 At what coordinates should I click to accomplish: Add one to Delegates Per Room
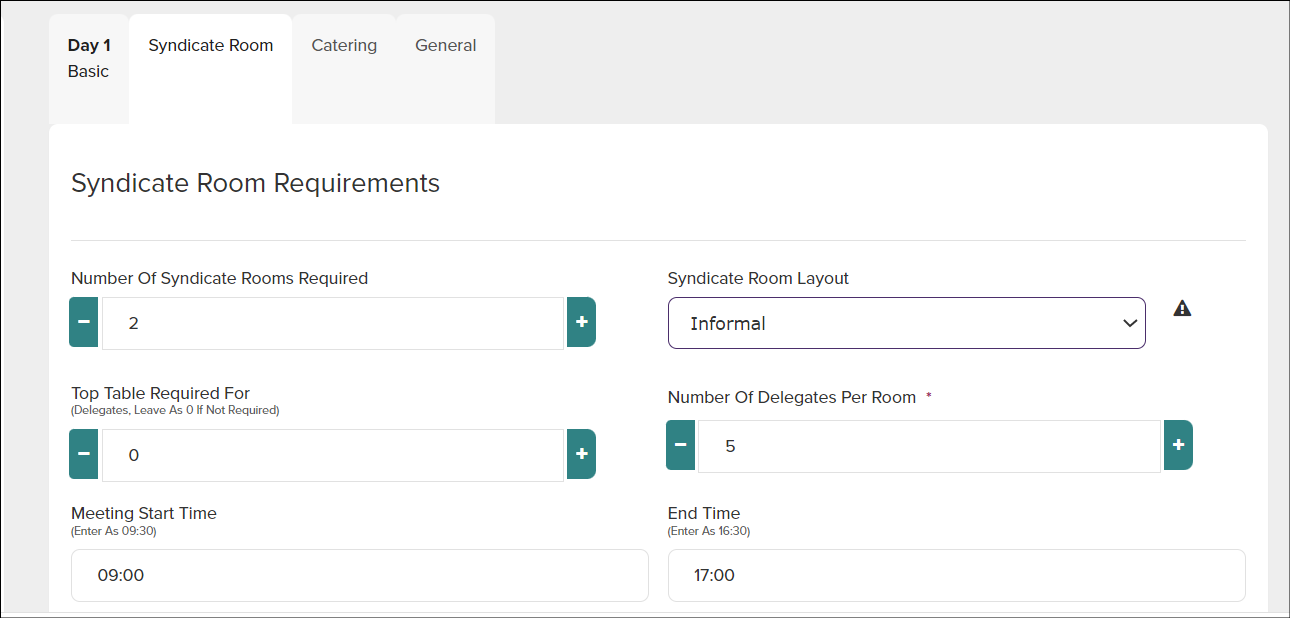[x=1178, y=445]
